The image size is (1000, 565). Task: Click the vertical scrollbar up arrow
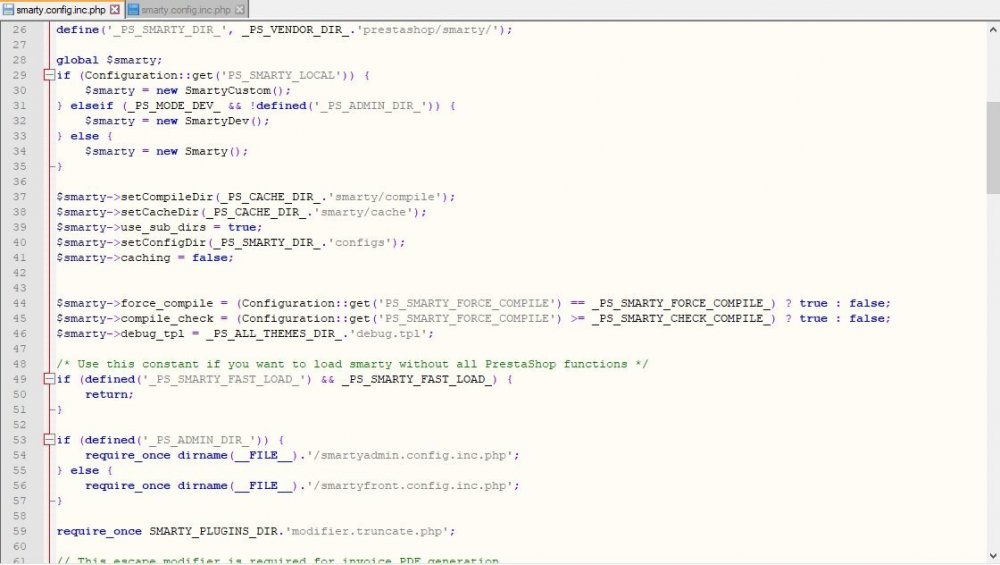(993, 29)
